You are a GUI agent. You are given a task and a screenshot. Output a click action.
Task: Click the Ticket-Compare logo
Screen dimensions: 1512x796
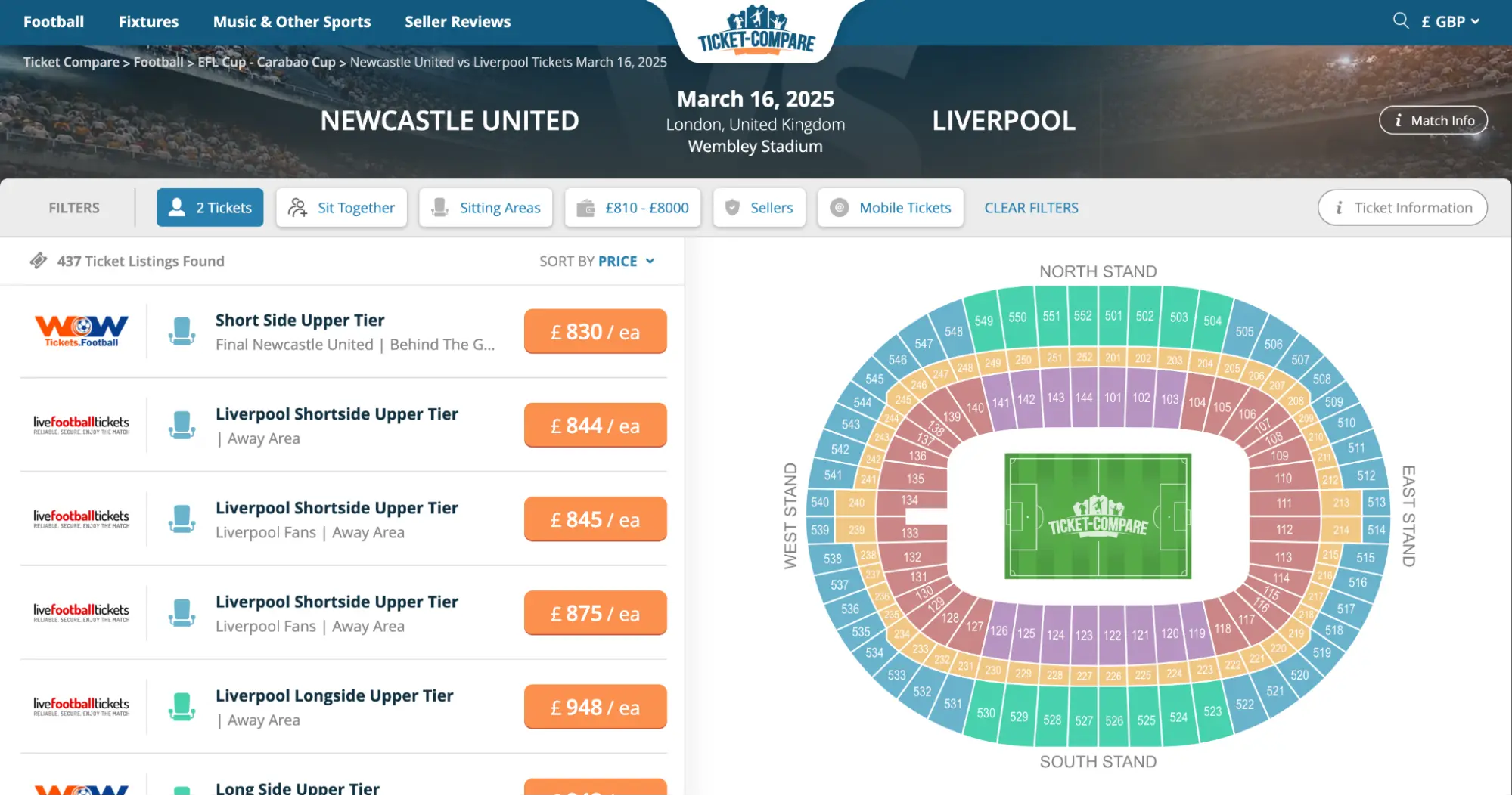755,30
